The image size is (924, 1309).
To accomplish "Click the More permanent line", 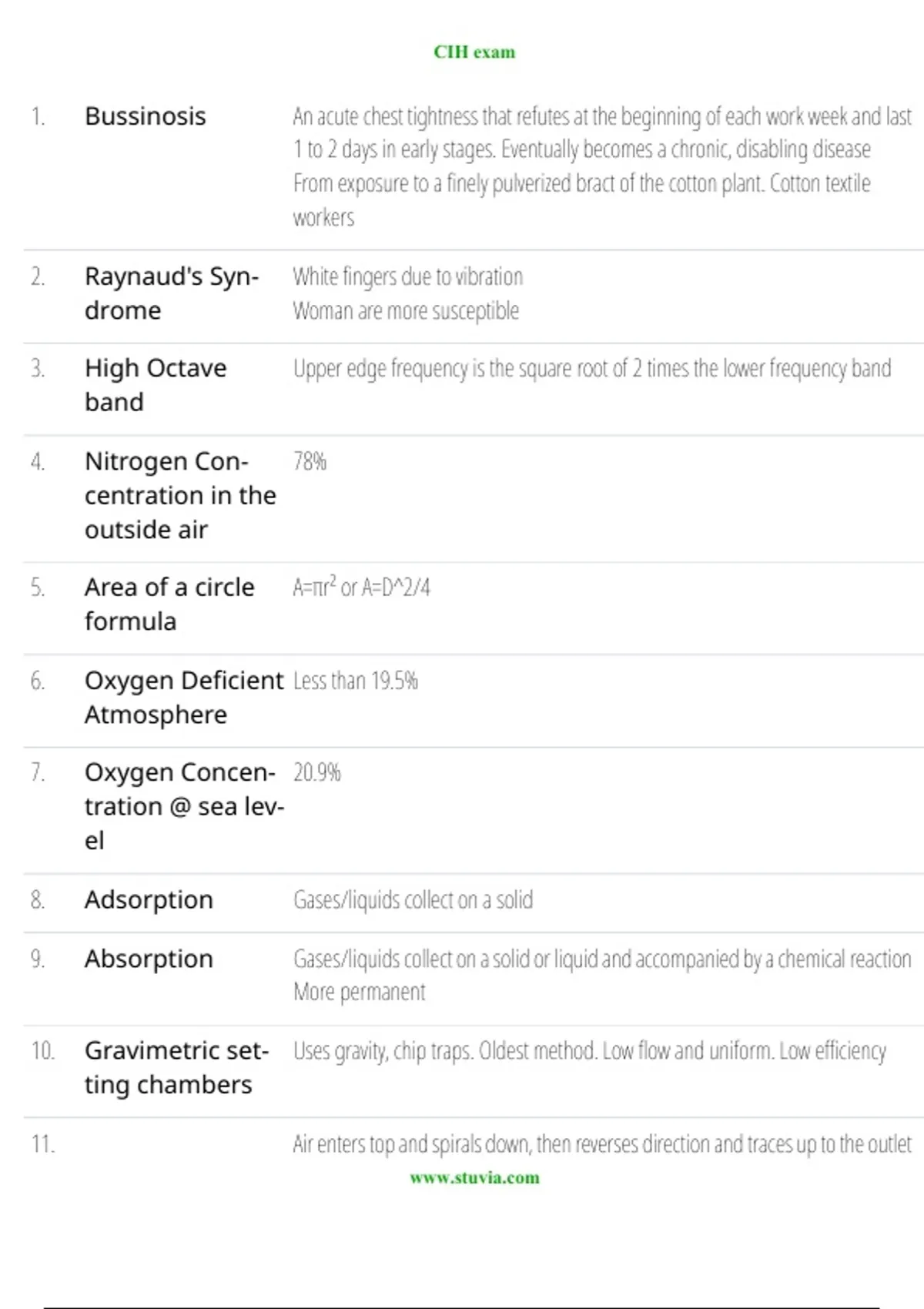I will point(359,992).
